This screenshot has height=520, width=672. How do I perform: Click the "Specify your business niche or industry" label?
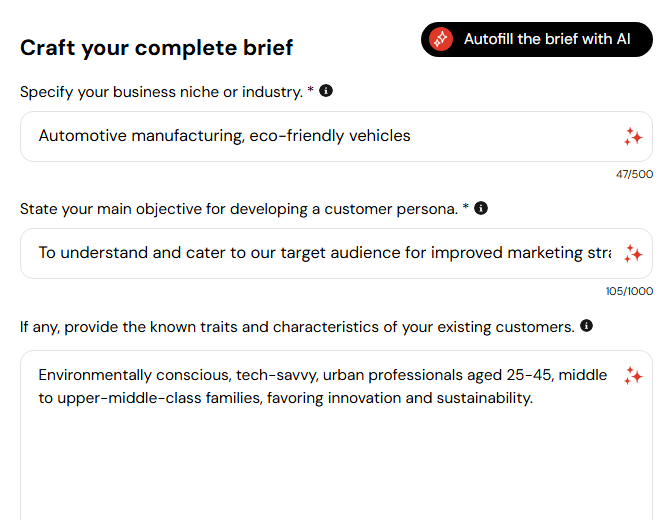(162, 92)
